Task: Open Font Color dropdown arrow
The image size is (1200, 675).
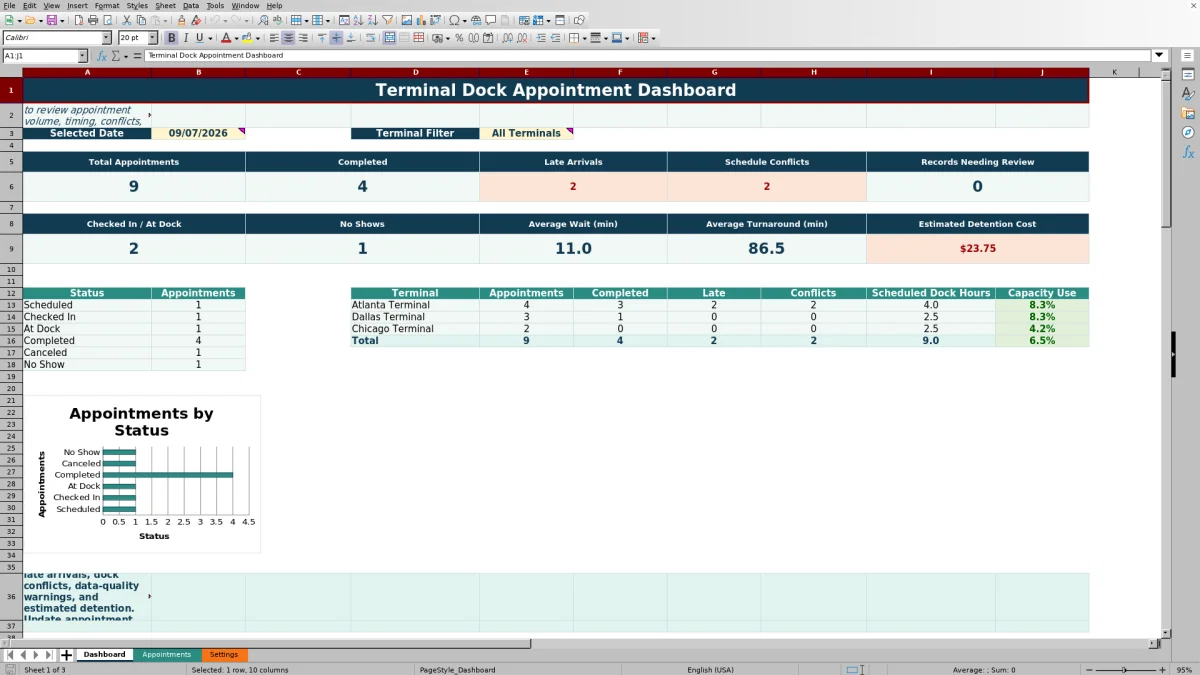Action: pyautogui.click(x=236, y=38)
